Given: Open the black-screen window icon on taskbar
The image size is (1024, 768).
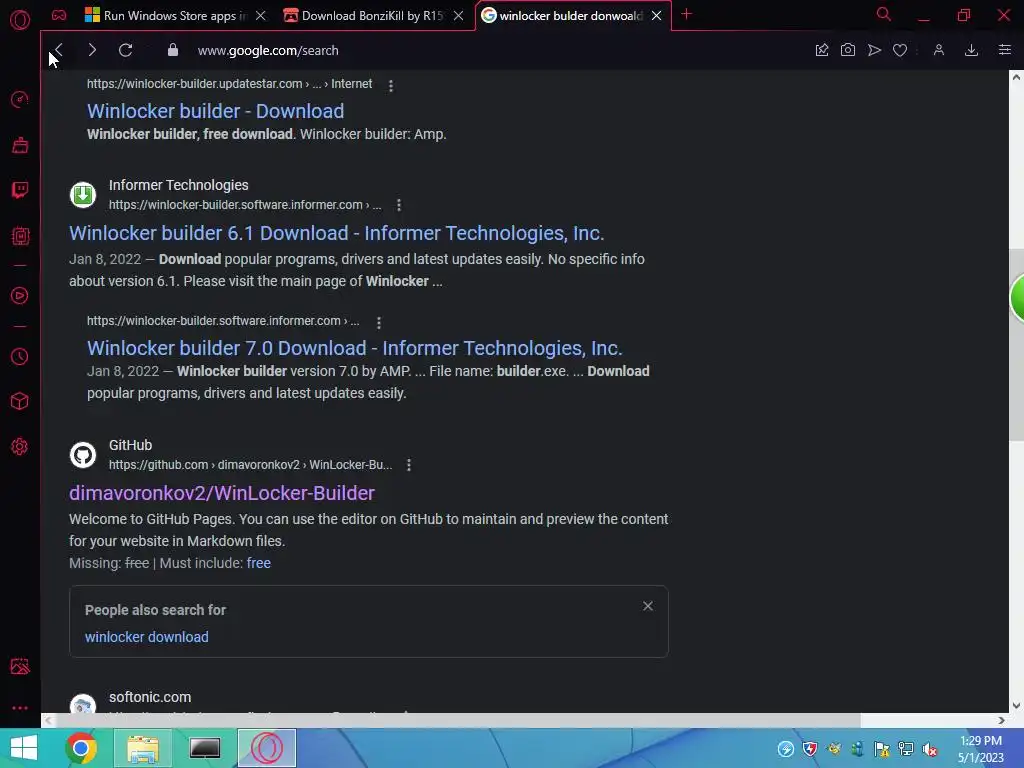Looking at the screenshot, I should pos(204,748).
